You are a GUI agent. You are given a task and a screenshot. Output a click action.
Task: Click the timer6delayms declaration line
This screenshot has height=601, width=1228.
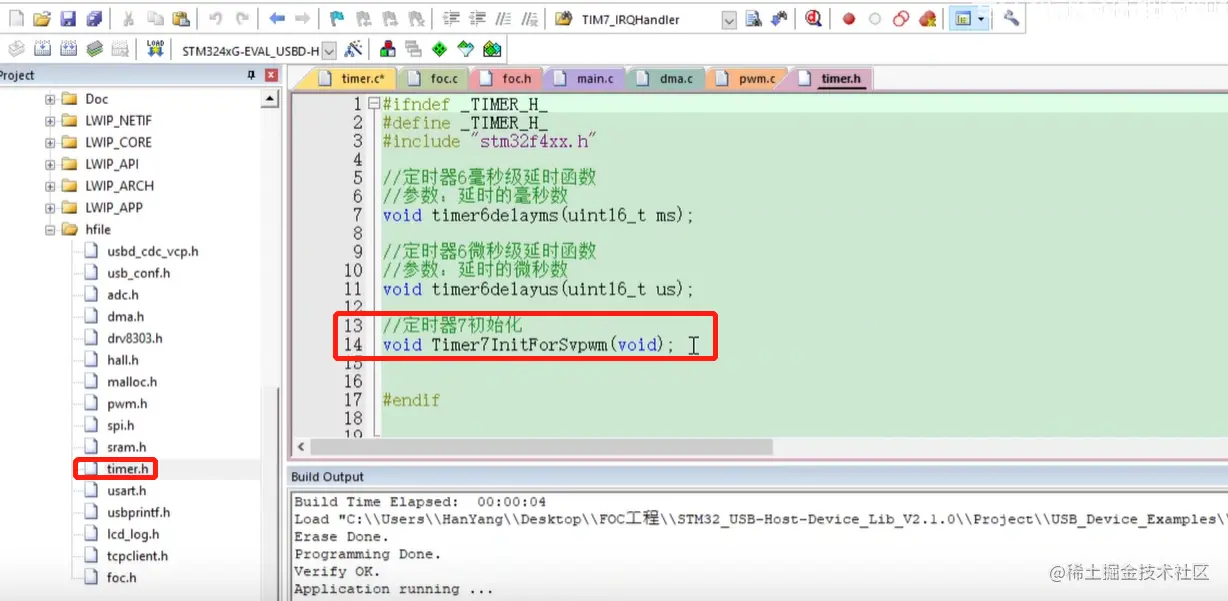tap(537, 215)
